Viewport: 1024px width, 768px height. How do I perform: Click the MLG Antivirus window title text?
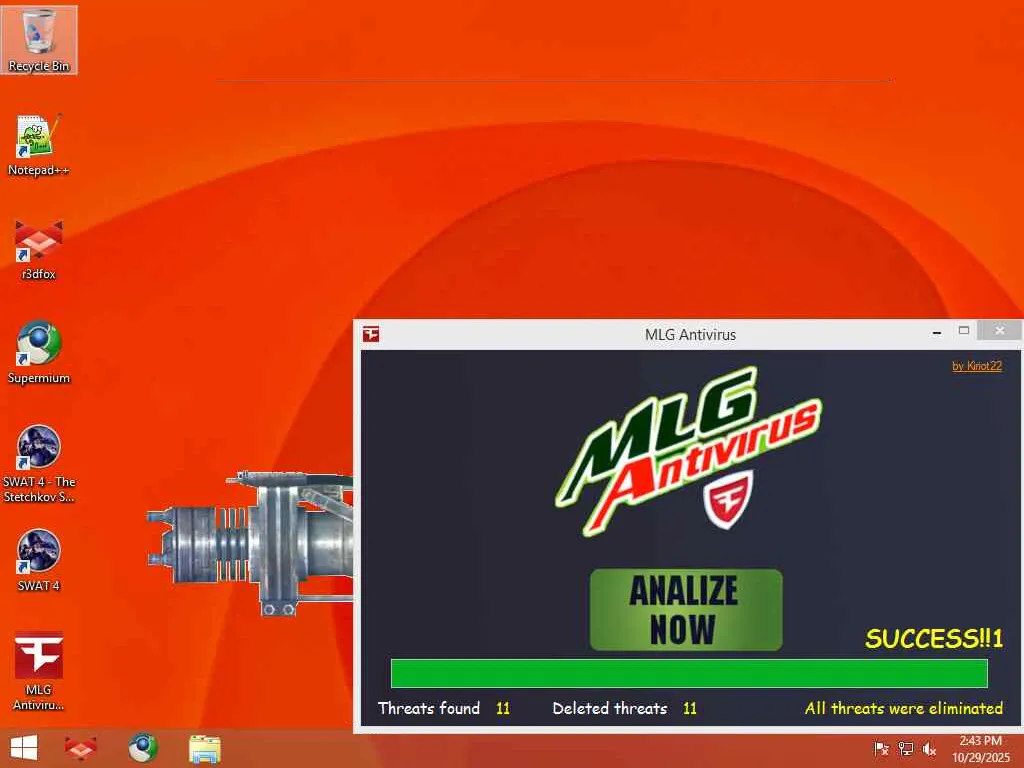[690, 334]
